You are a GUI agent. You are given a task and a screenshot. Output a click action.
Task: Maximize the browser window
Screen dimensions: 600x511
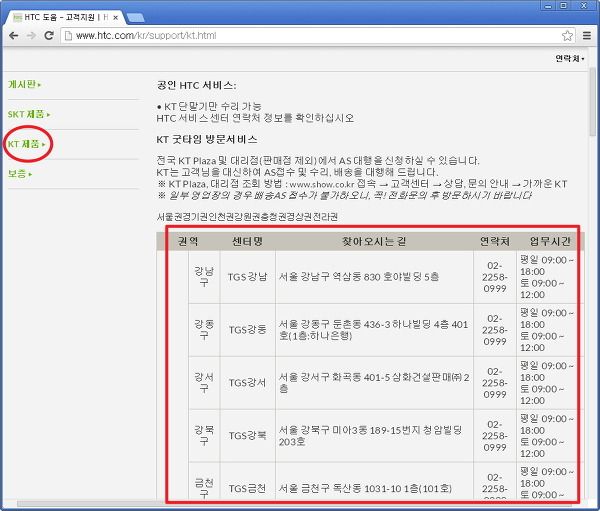tap(564, 6)
